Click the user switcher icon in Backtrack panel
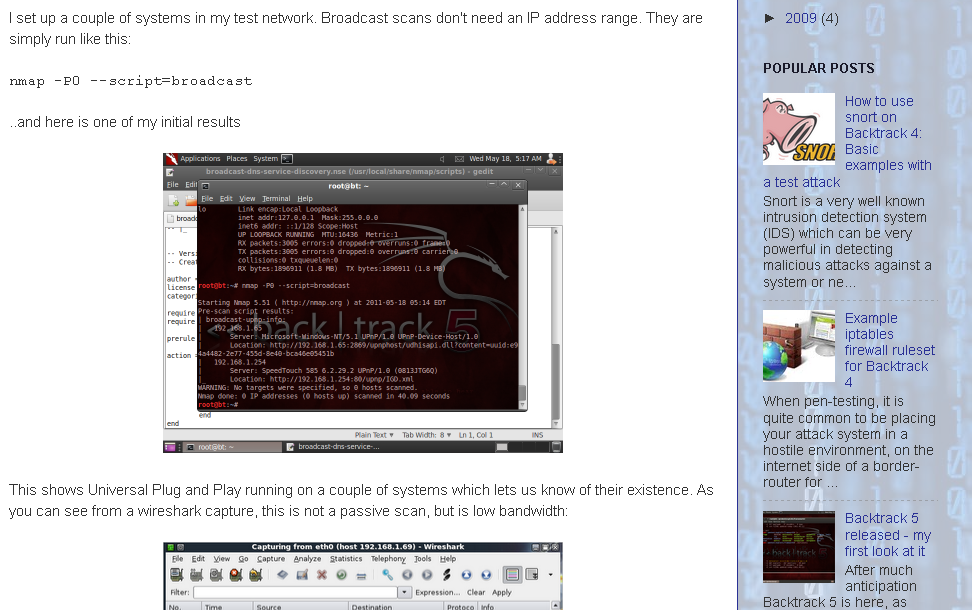The height and width of the screenshot is (610, 972). (x=551, y=159)
